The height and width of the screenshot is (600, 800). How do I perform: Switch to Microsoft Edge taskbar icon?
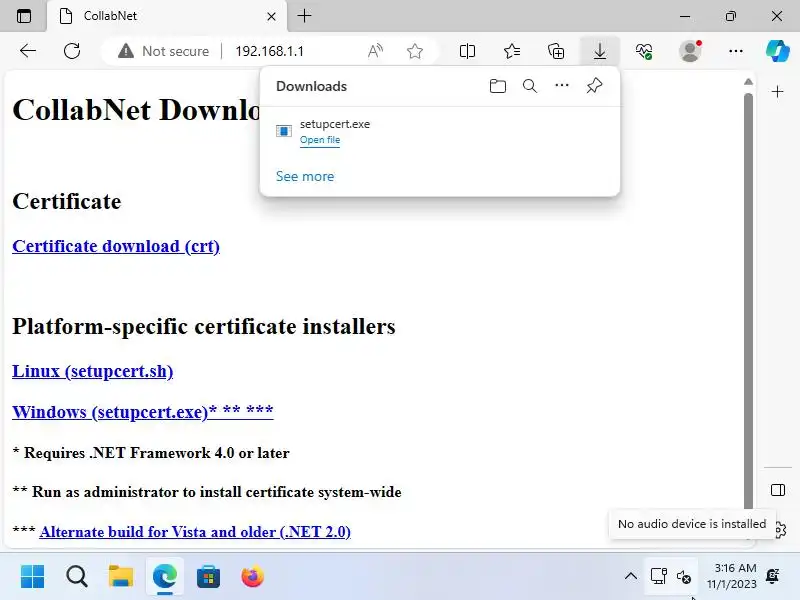165,577
